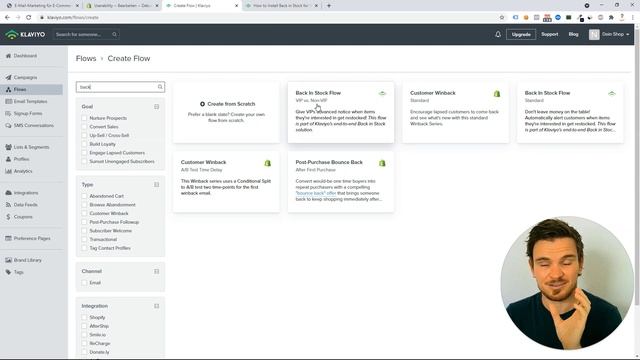Viewport: 640px width, 360px height.
Task: Click Shopify icon on Standard Customer Winback card
Action: 497,93
